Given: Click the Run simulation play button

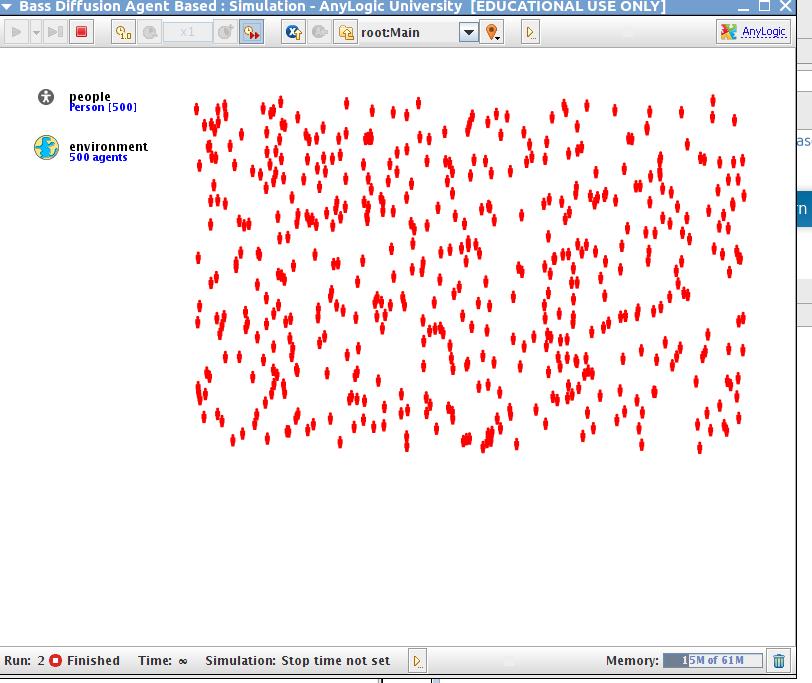Looking at the screenshot, I should click(x=16, y=32).
